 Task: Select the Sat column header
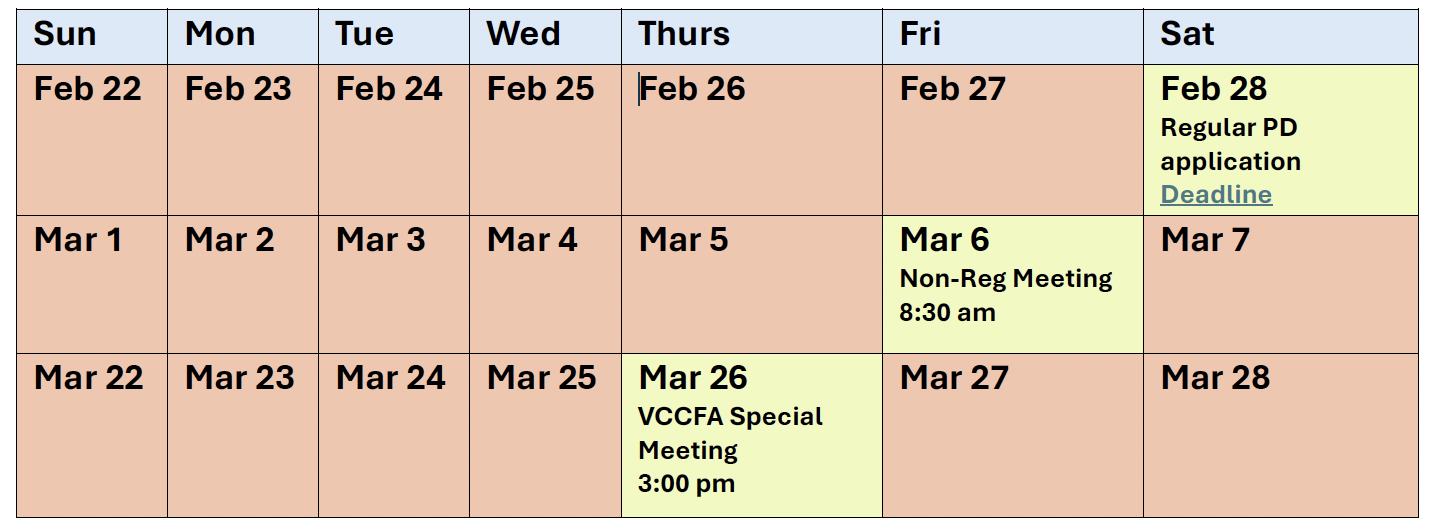click(1280, 37)
